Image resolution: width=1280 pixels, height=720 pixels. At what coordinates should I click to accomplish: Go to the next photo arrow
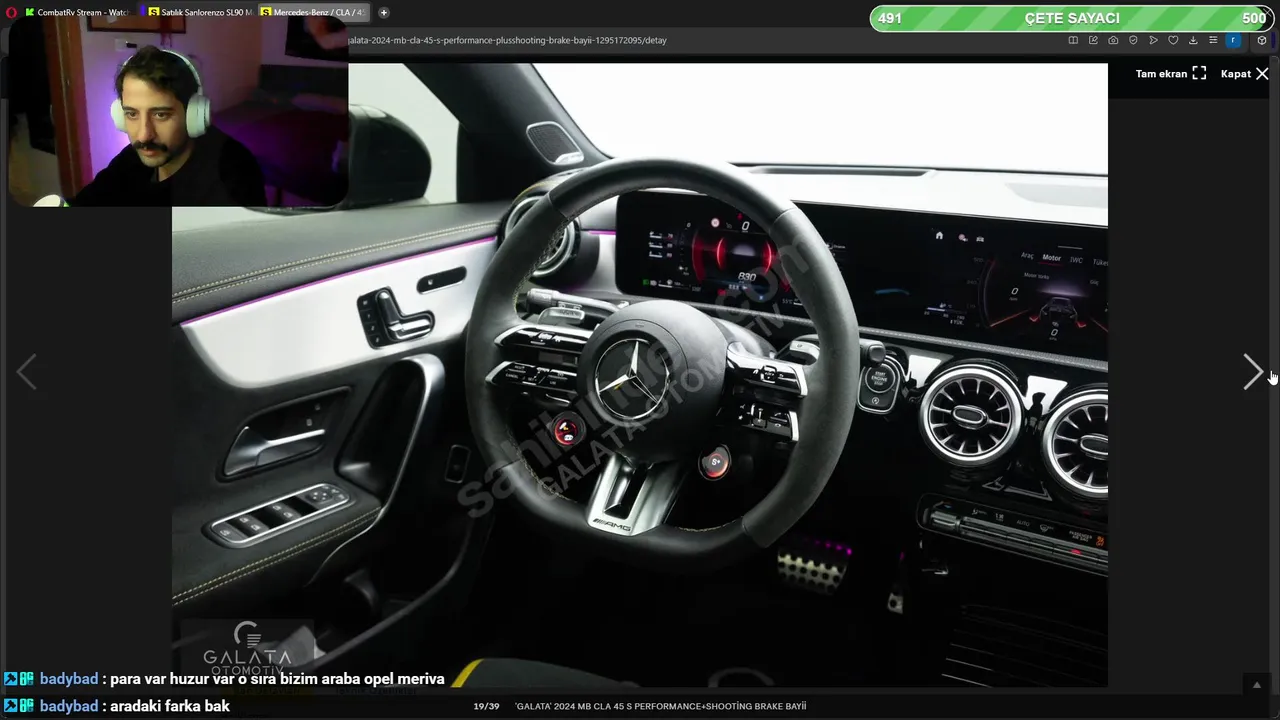point(1252,371)
